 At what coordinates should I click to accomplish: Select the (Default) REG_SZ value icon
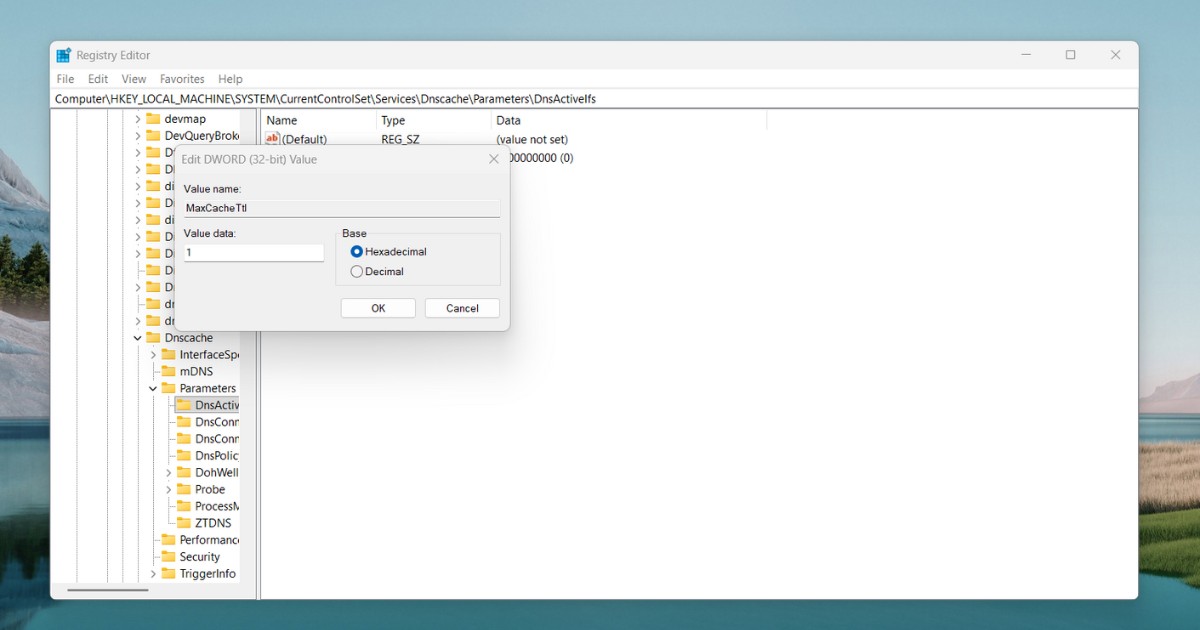[272, 139]
